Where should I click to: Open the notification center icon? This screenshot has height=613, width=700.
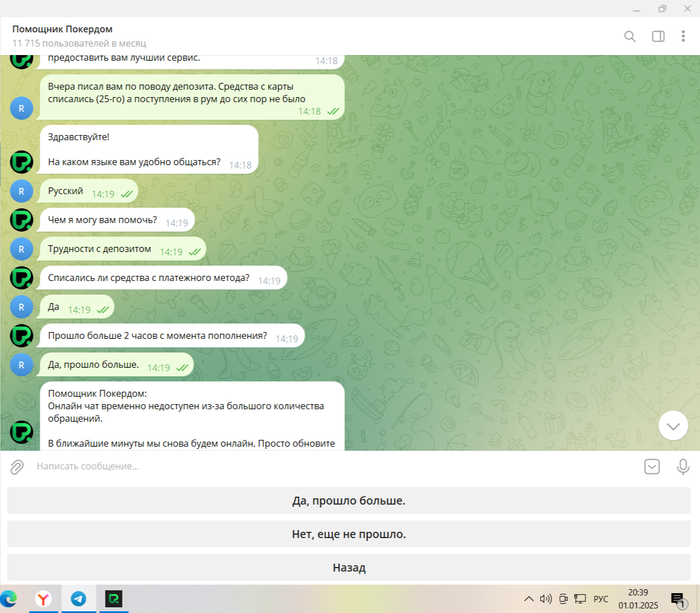pyautogui.click(x=678, y=600)
